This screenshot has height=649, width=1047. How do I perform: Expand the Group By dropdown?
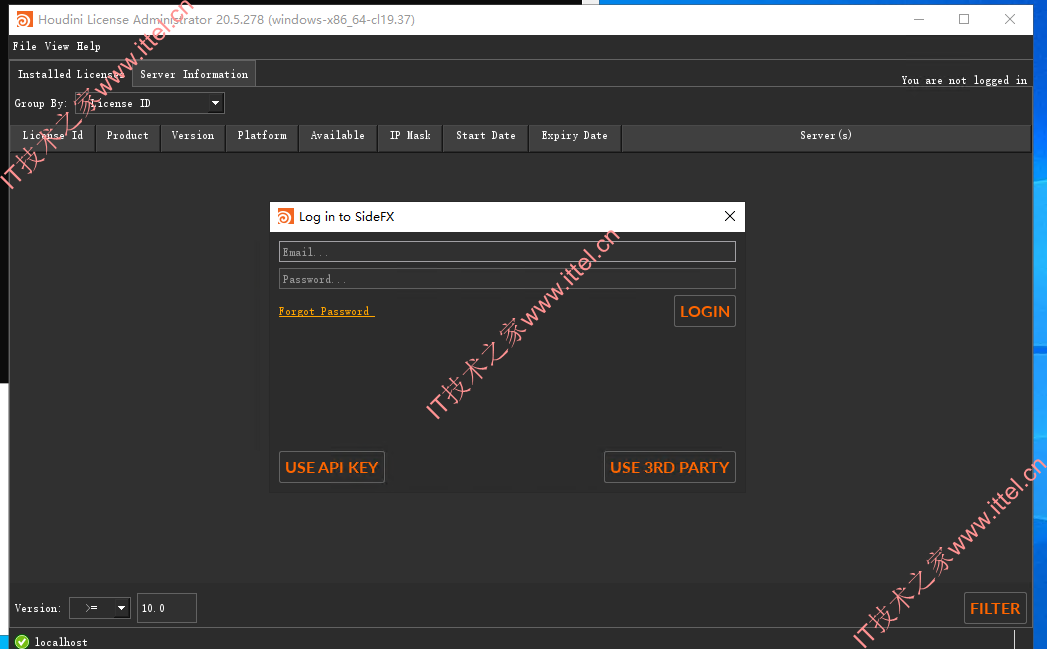(x=150, y=103)
